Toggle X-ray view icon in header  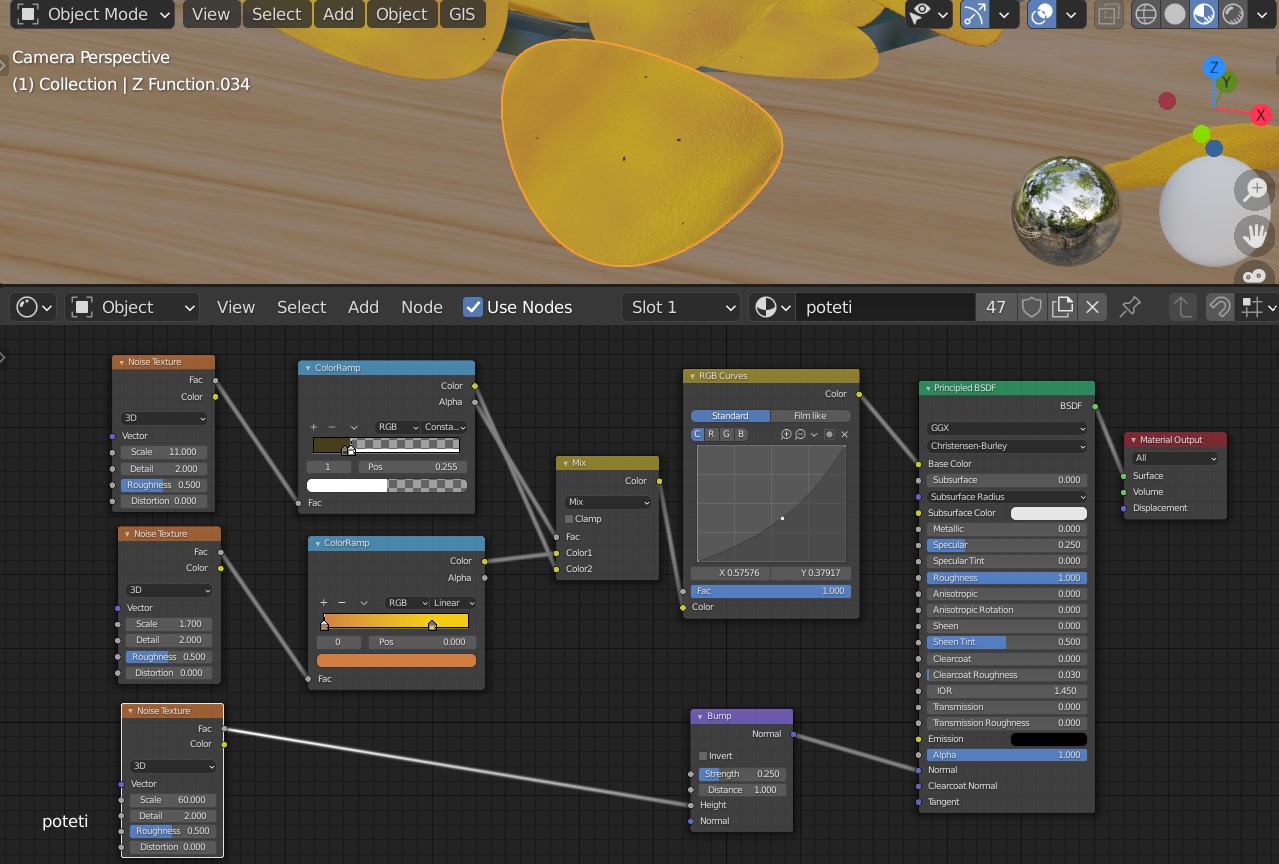click(1107, 14)
